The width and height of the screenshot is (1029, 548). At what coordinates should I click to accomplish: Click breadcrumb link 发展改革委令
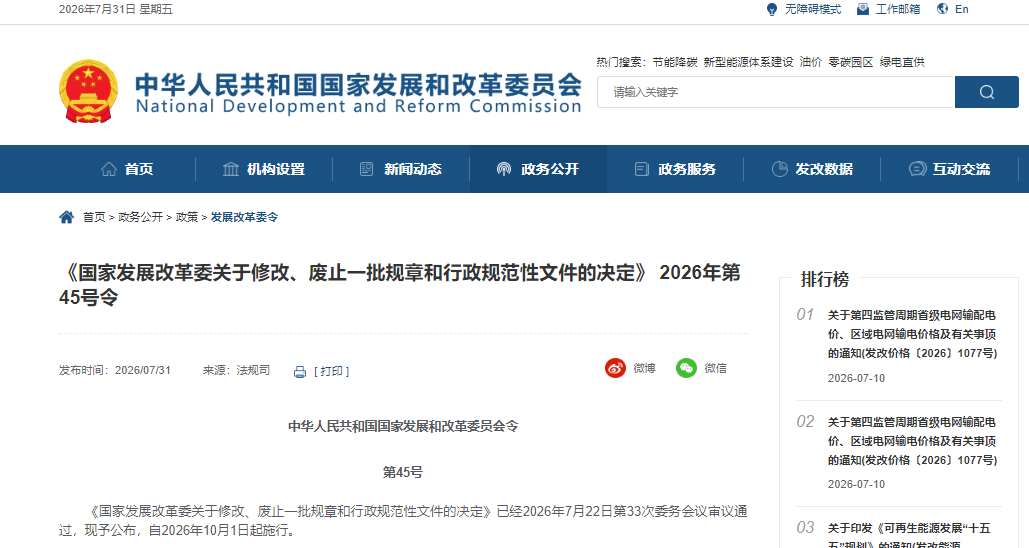click(x=244, y=217)
